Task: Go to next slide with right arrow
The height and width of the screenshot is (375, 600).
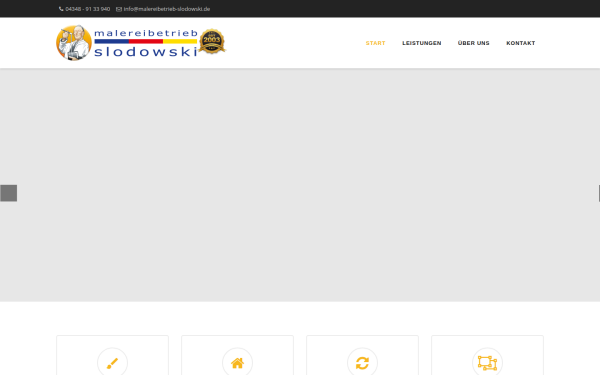Action: coord(599,193)
